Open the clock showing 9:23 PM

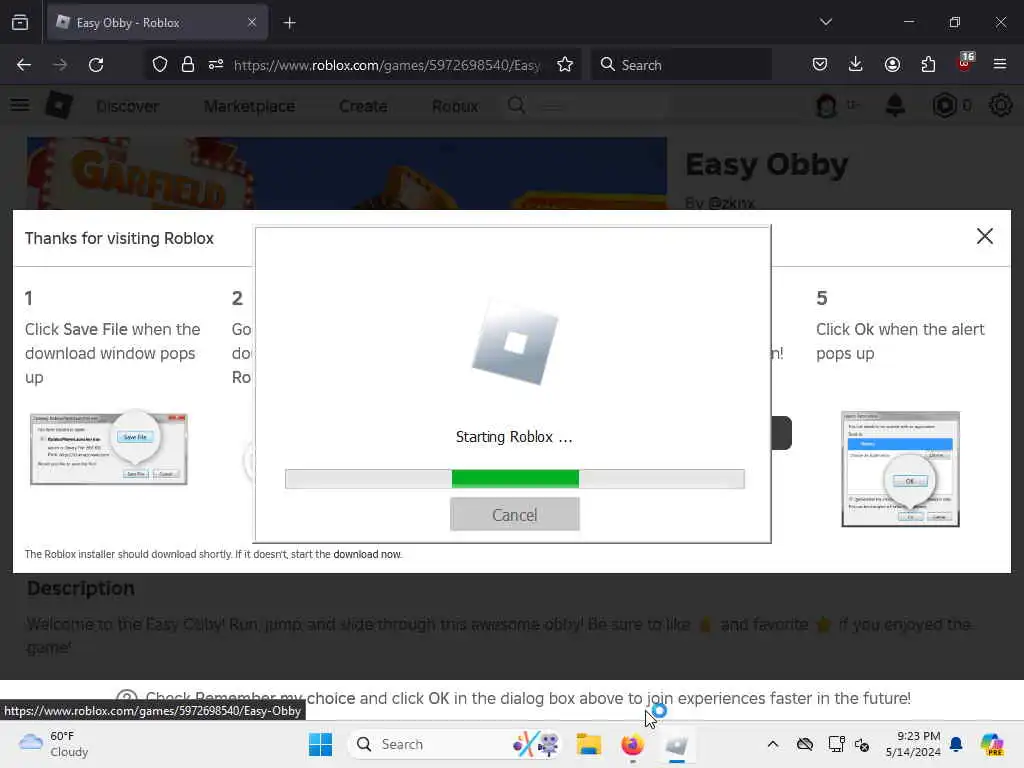point(913,744)
